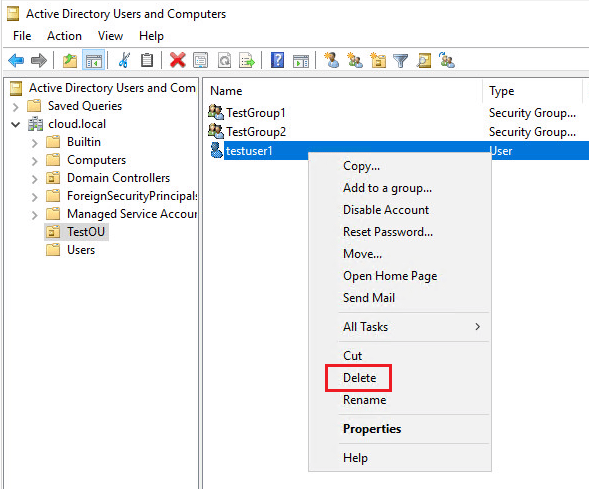Open the blue Help question mark icon
Image resolution: width=589 pixels, height=489 pixels.
click(277, 60)
